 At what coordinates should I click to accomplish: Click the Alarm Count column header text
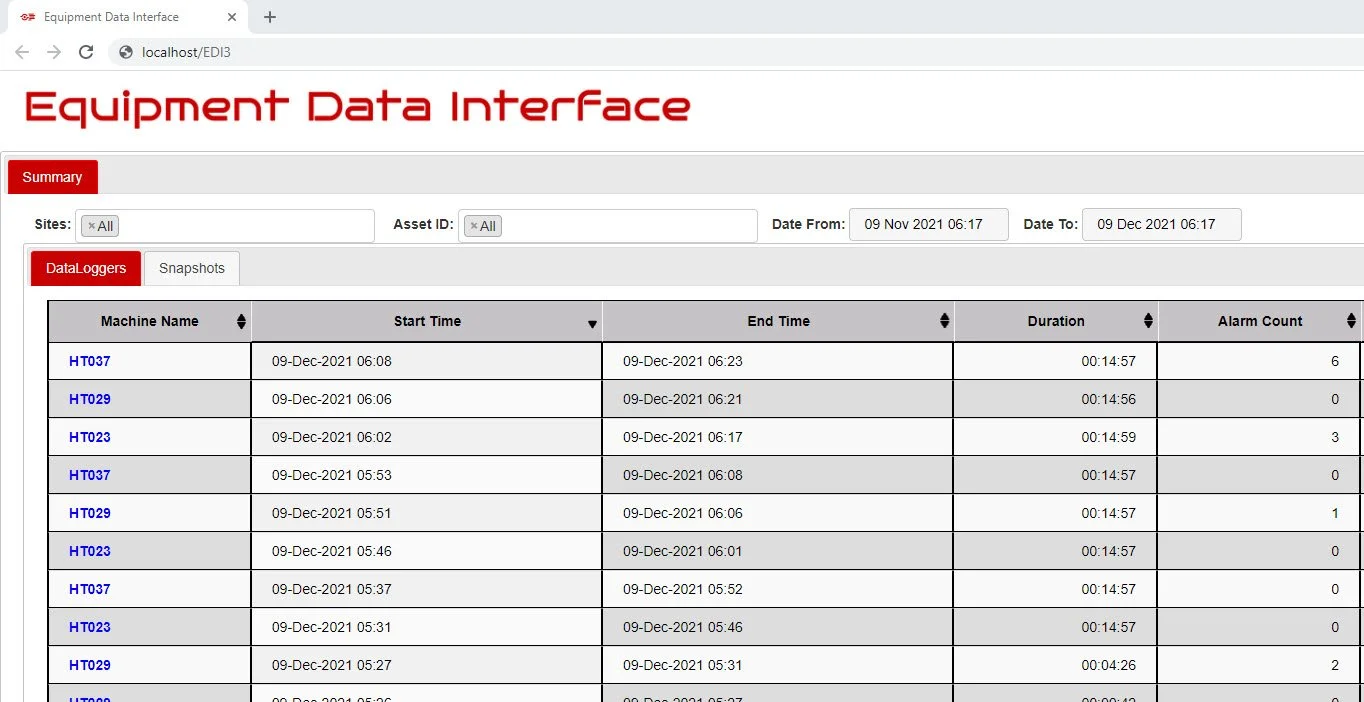1260,321
